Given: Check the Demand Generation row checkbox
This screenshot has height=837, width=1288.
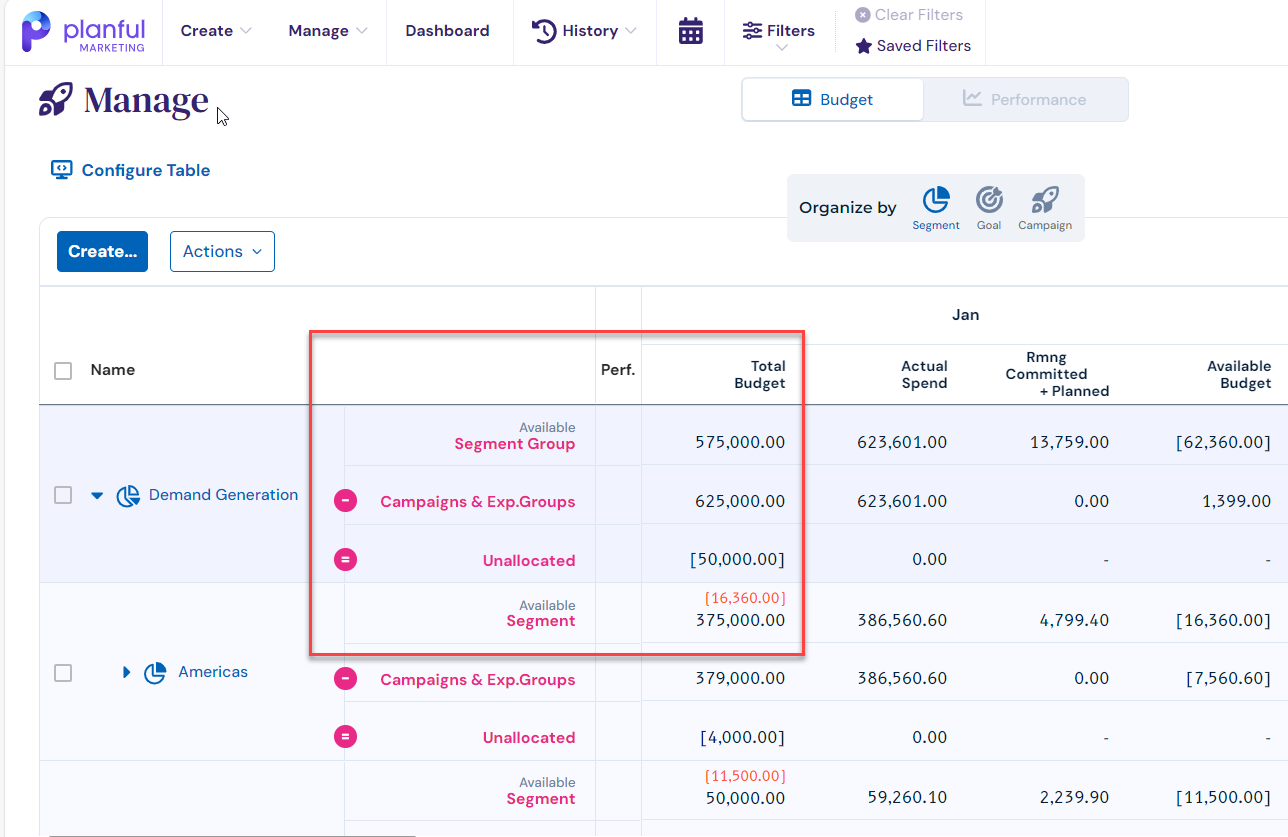Looking at the screenshot, I should pos(63,495).
